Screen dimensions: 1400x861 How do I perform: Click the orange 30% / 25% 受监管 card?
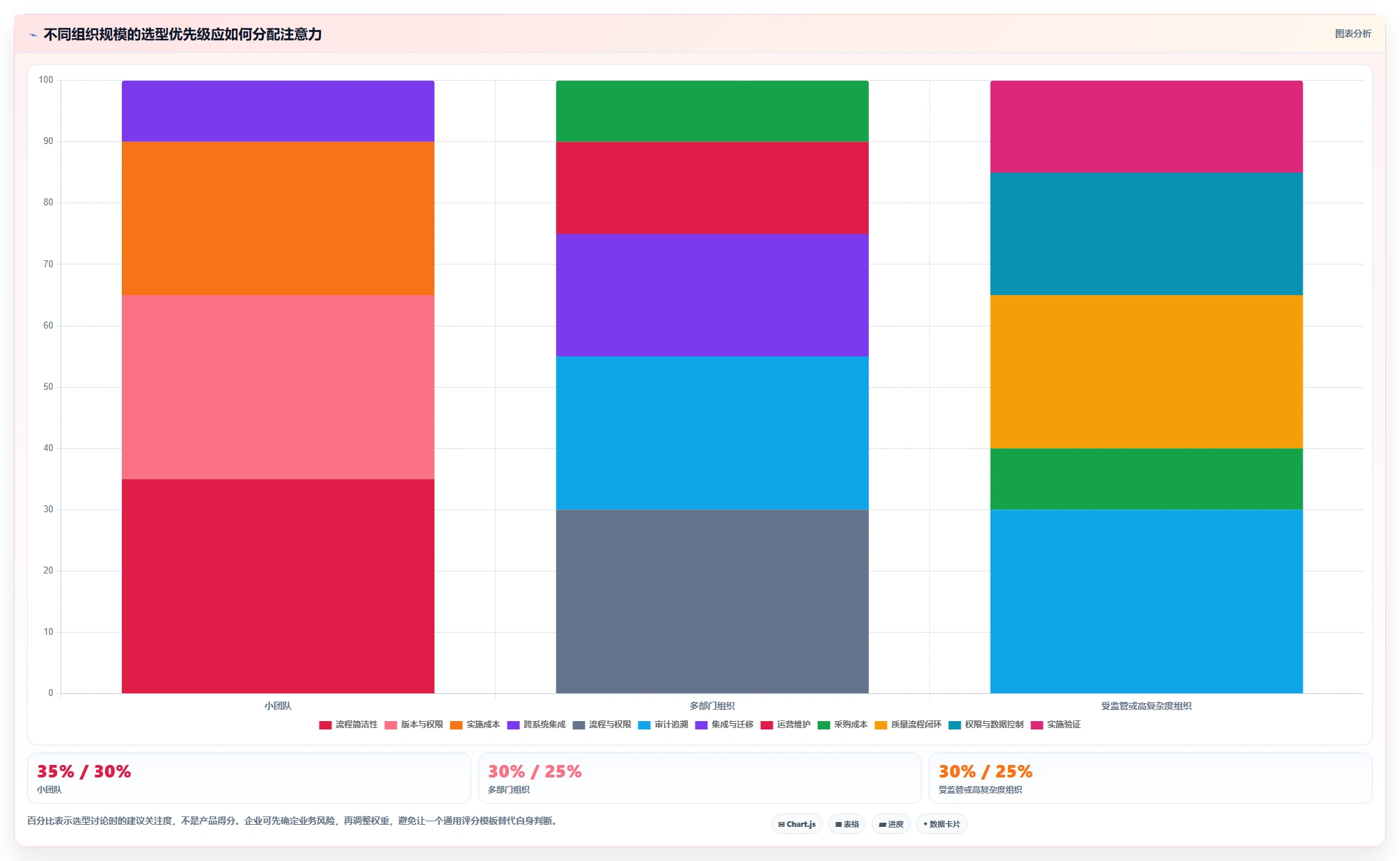[x=1151, y=778]
